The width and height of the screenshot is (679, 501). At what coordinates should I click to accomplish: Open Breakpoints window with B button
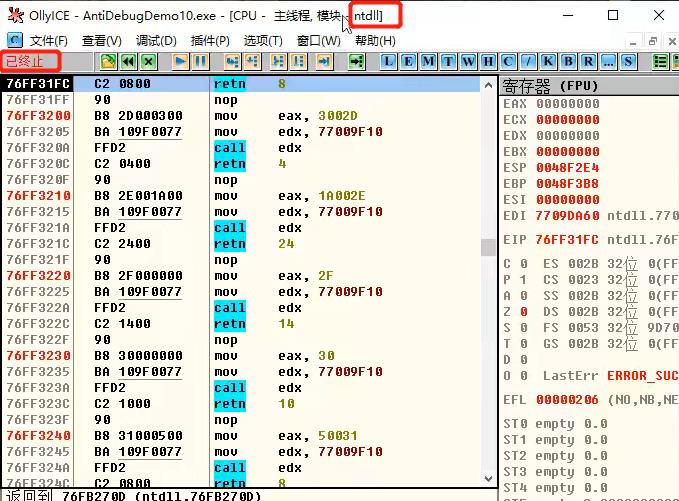pos(568,61)
